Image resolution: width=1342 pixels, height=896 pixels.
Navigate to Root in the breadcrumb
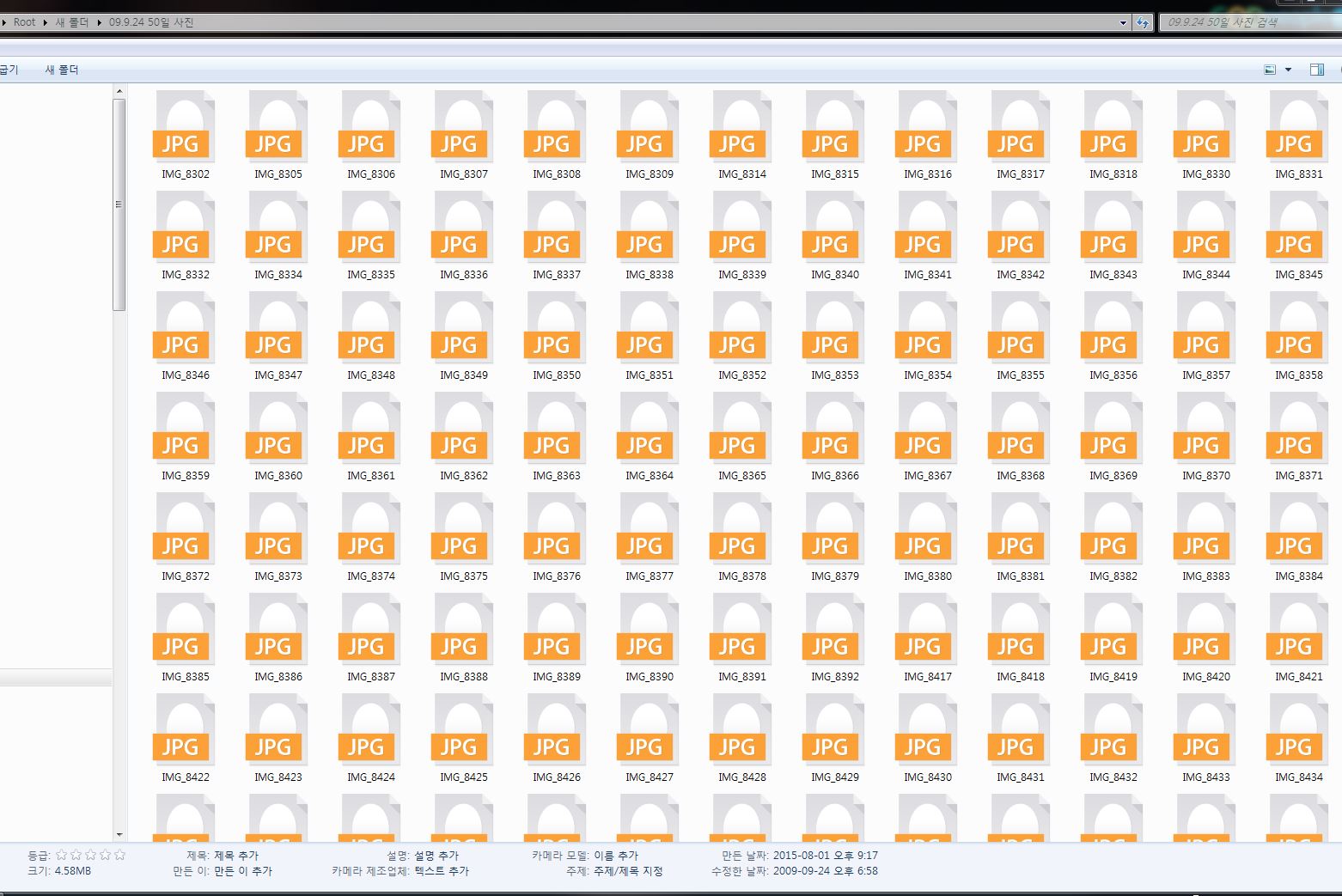click(24, 22)
